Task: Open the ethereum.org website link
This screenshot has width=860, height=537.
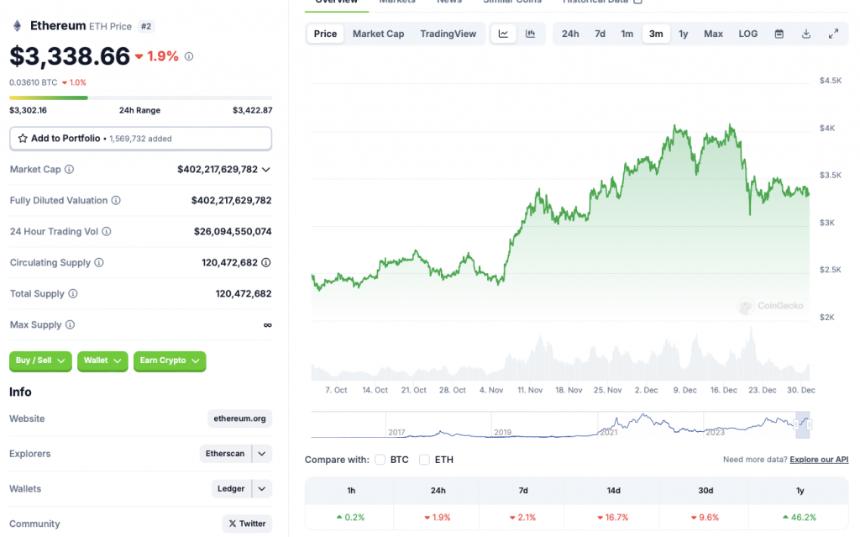Action: [240, 419]
